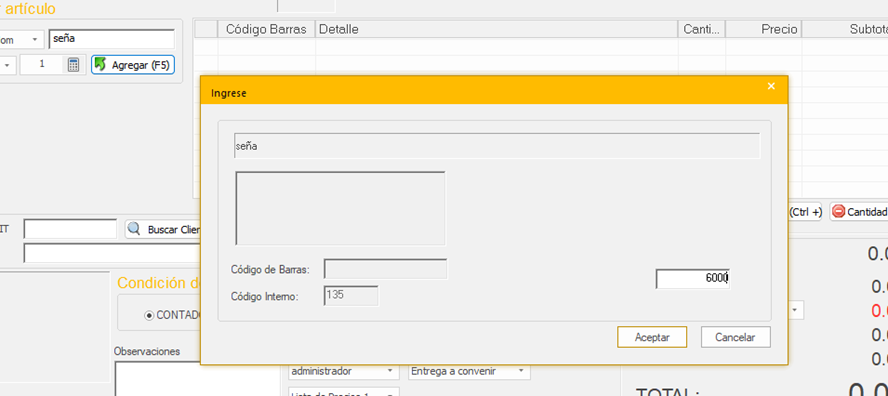Image resolution: width=888 pixels, height=396 pixels.
Task: Open the calculator icon beside quantity field
Action: [73, 65]
